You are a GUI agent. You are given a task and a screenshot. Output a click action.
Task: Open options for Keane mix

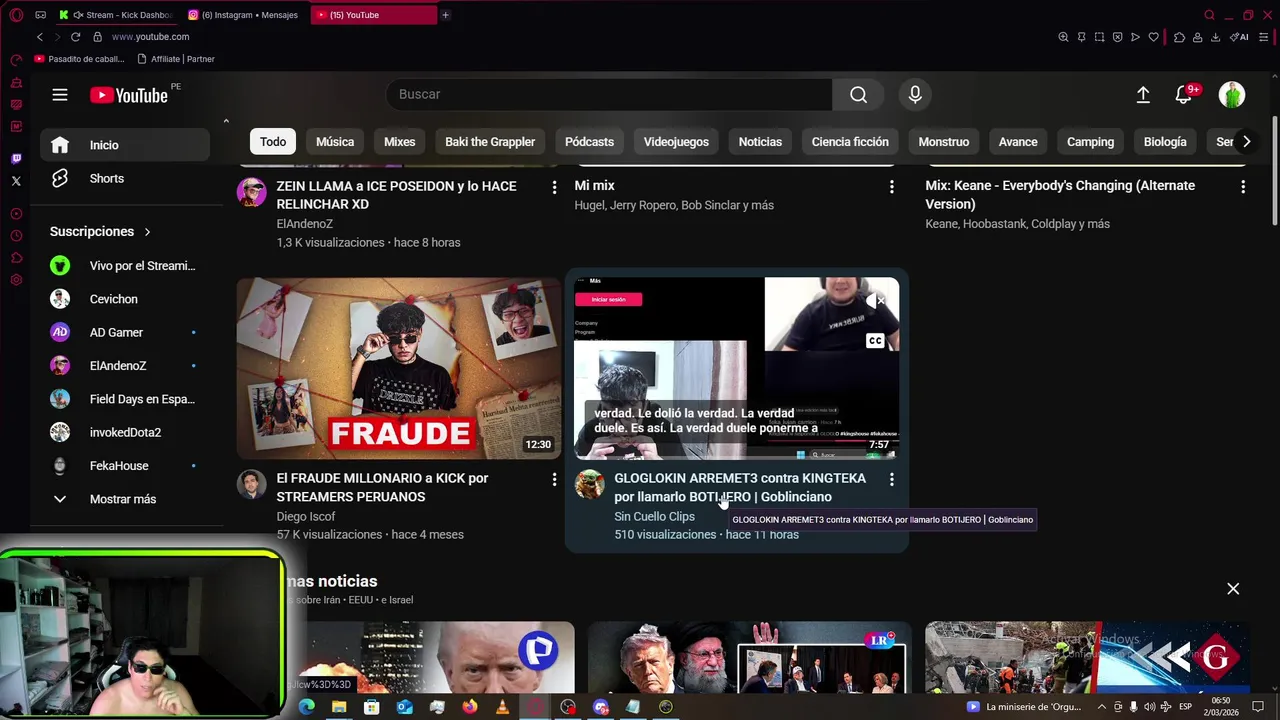(1242, 187)
